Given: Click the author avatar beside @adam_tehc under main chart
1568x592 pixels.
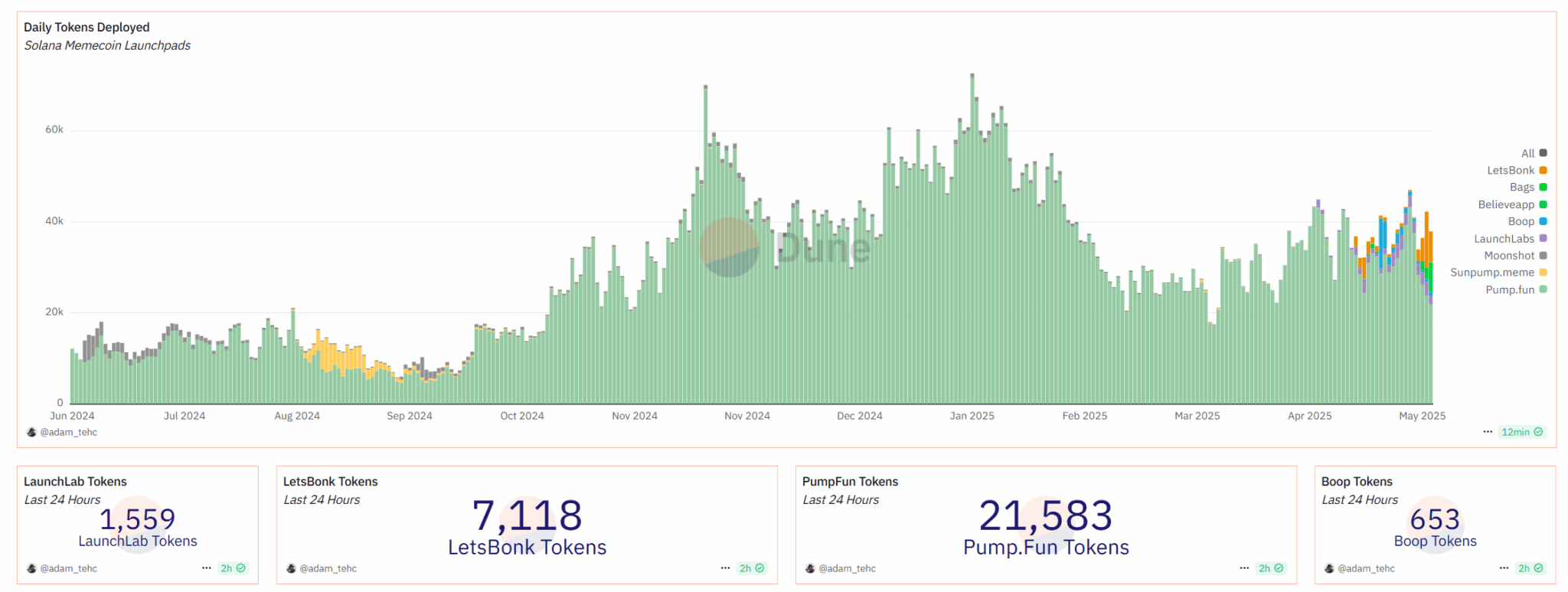Looking at the screenshot, I should point(31,432).
